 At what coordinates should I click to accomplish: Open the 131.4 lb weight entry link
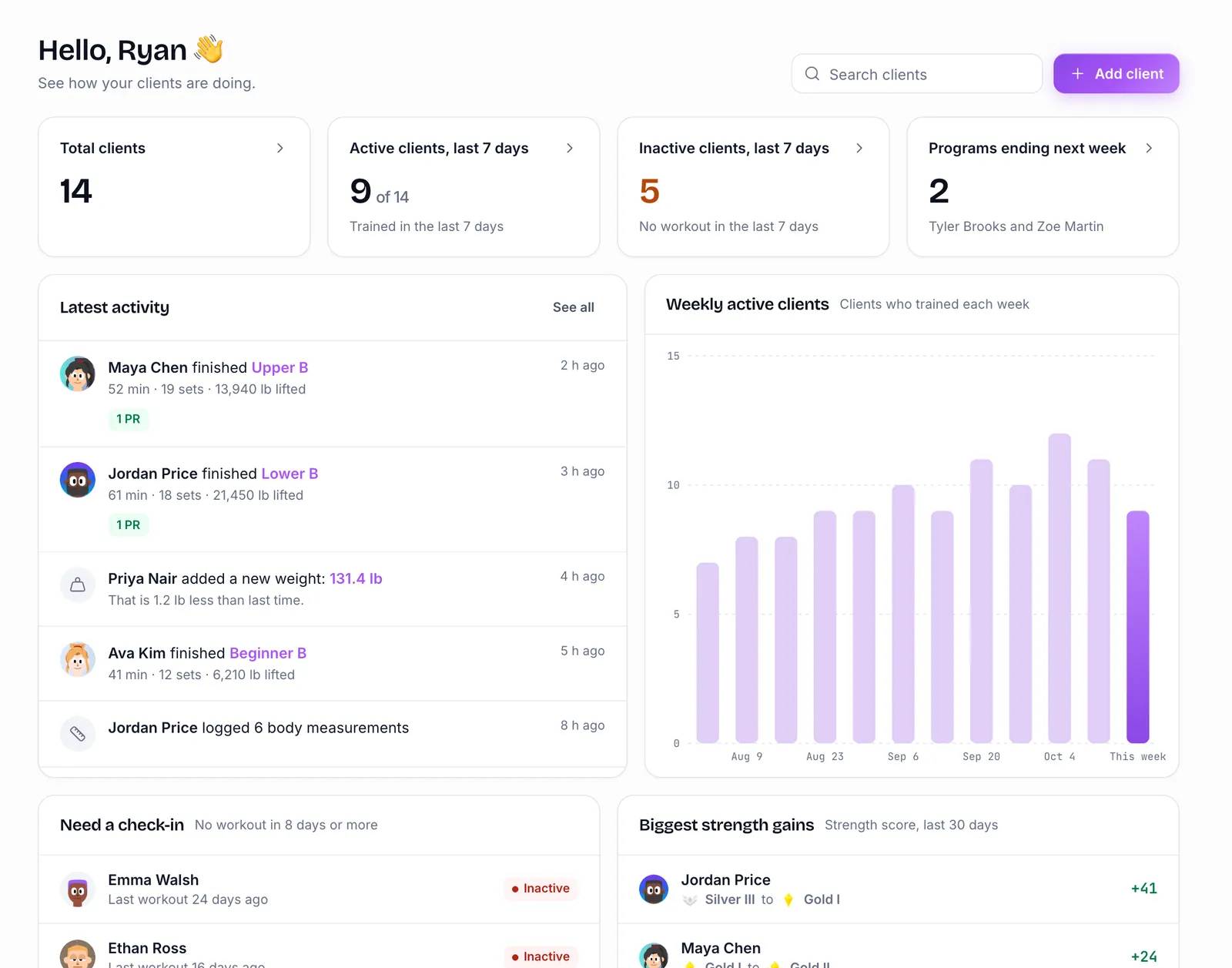click(x=356, y=578)
